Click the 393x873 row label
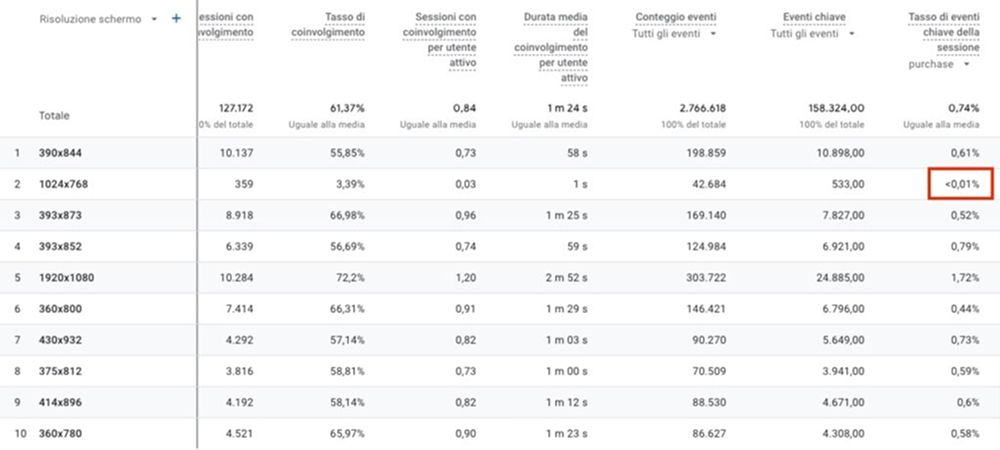This screenshot has width=1000, height=450. 62,215
